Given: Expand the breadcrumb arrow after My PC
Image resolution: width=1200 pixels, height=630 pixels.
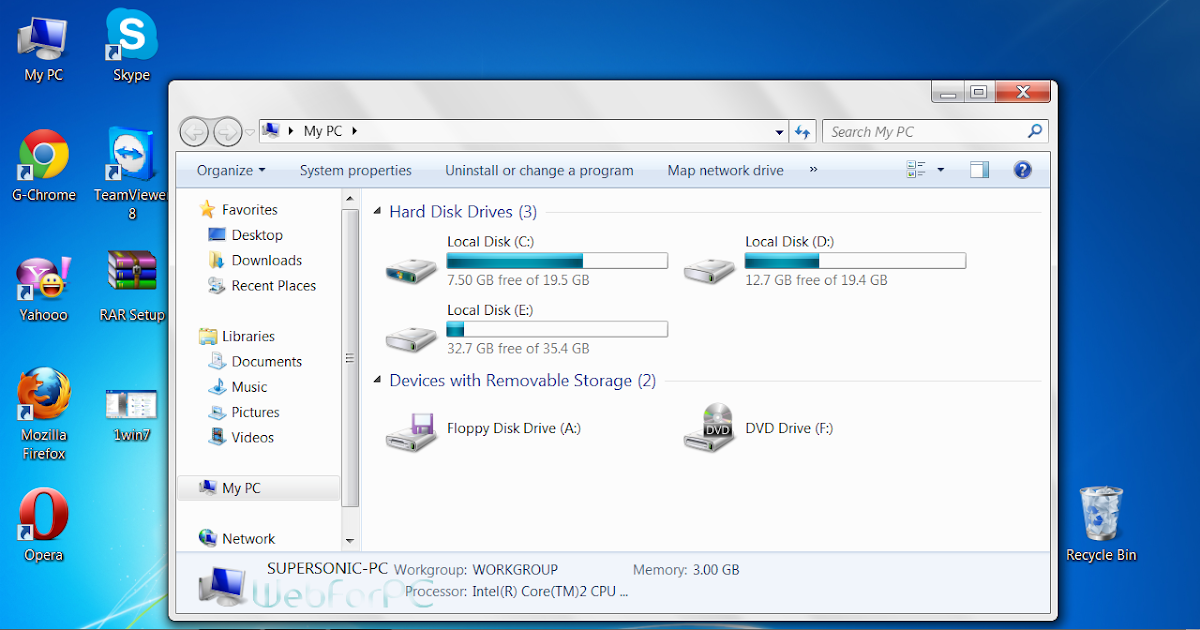Looking at the screenshot, I should [354, 131].
